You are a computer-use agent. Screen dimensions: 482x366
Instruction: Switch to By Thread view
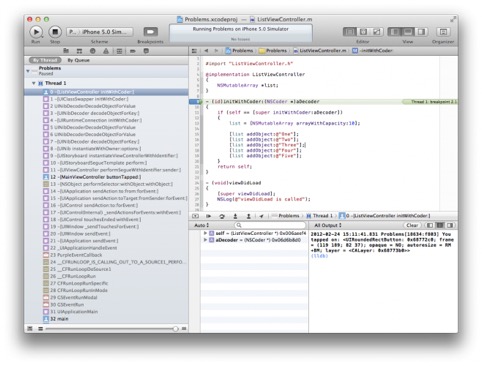[x=45, y=60]
